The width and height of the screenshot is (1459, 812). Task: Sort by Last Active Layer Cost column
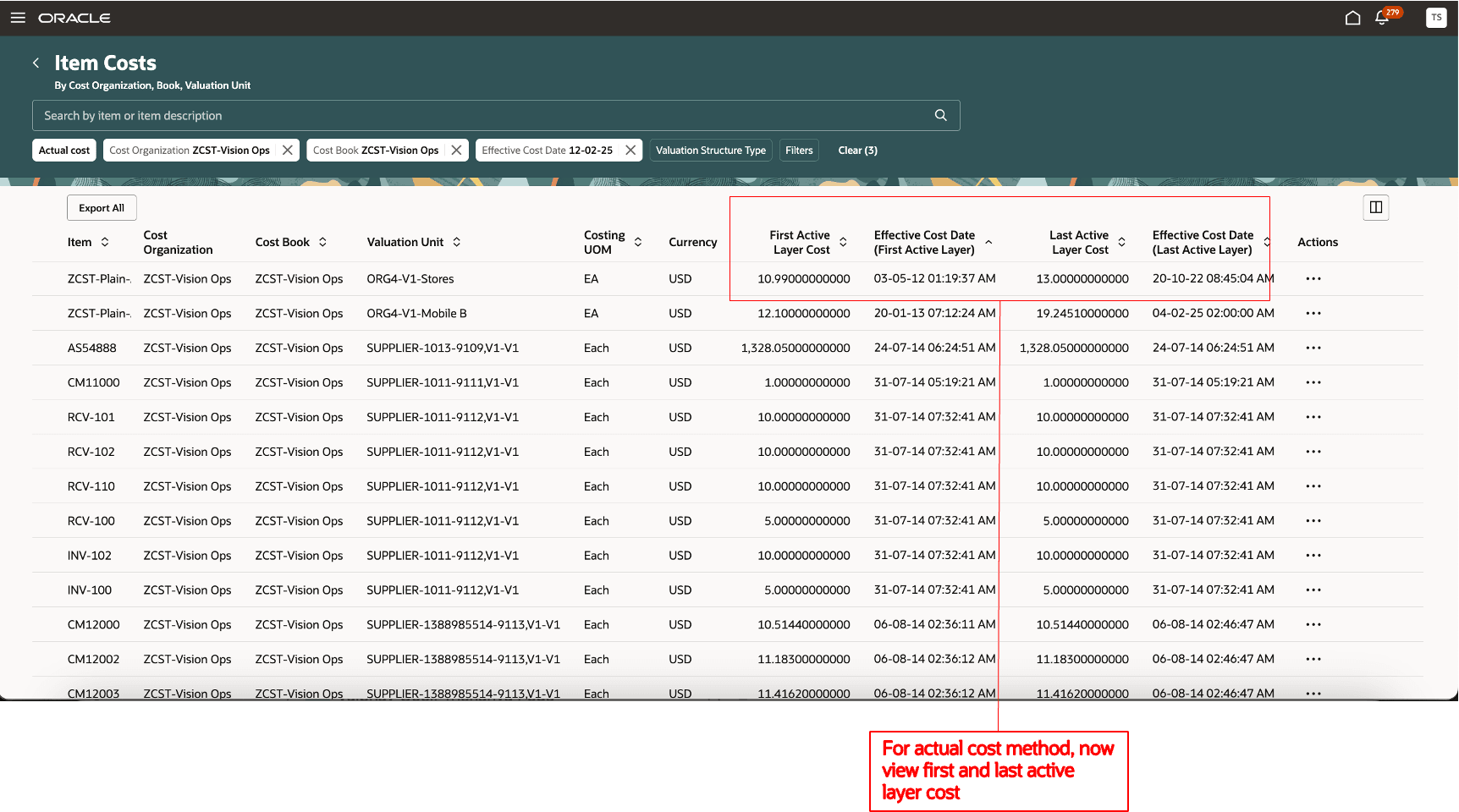(1122, 242)
